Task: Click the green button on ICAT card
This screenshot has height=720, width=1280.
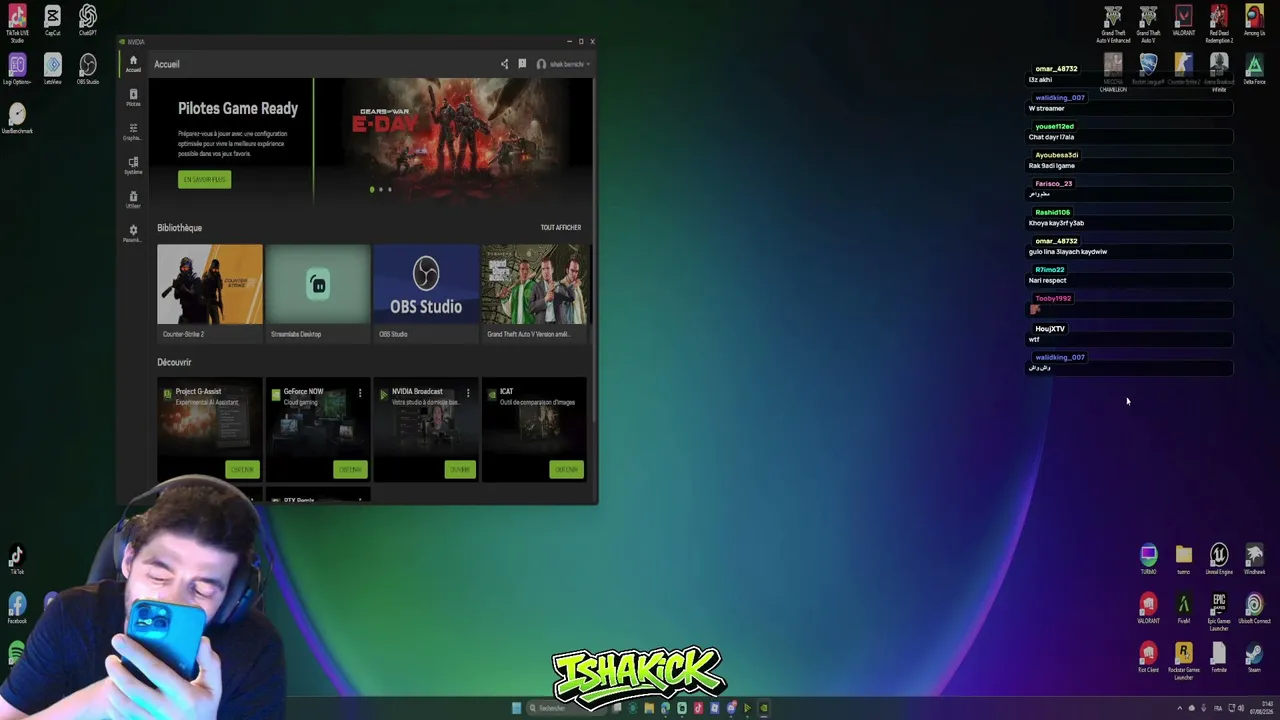Action: tap(566, 469)
